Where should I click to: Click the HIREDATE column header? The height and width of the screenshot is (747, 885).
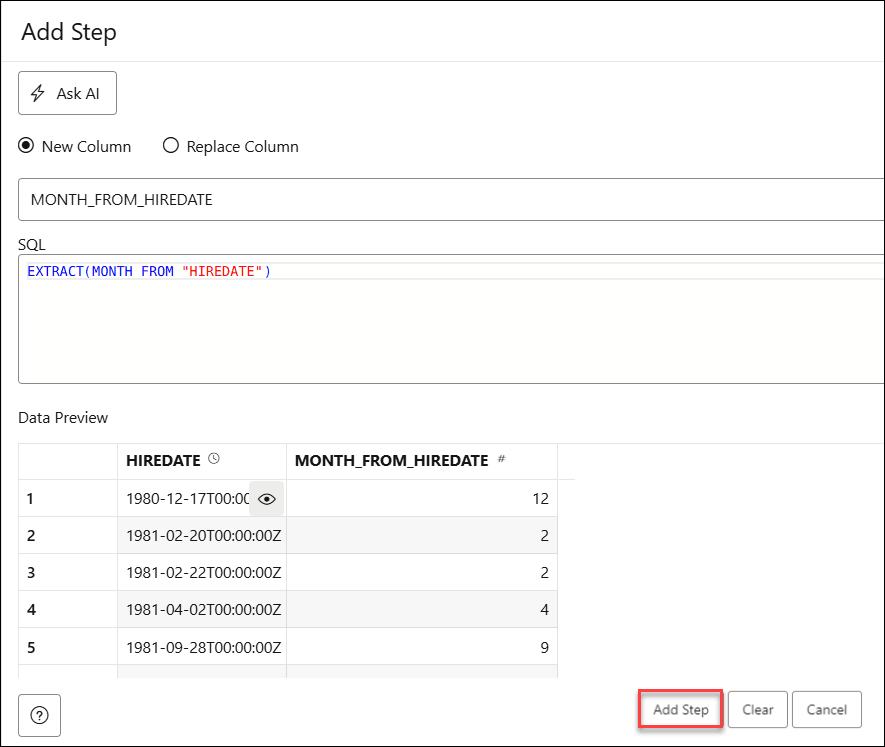tap(165, 460)
